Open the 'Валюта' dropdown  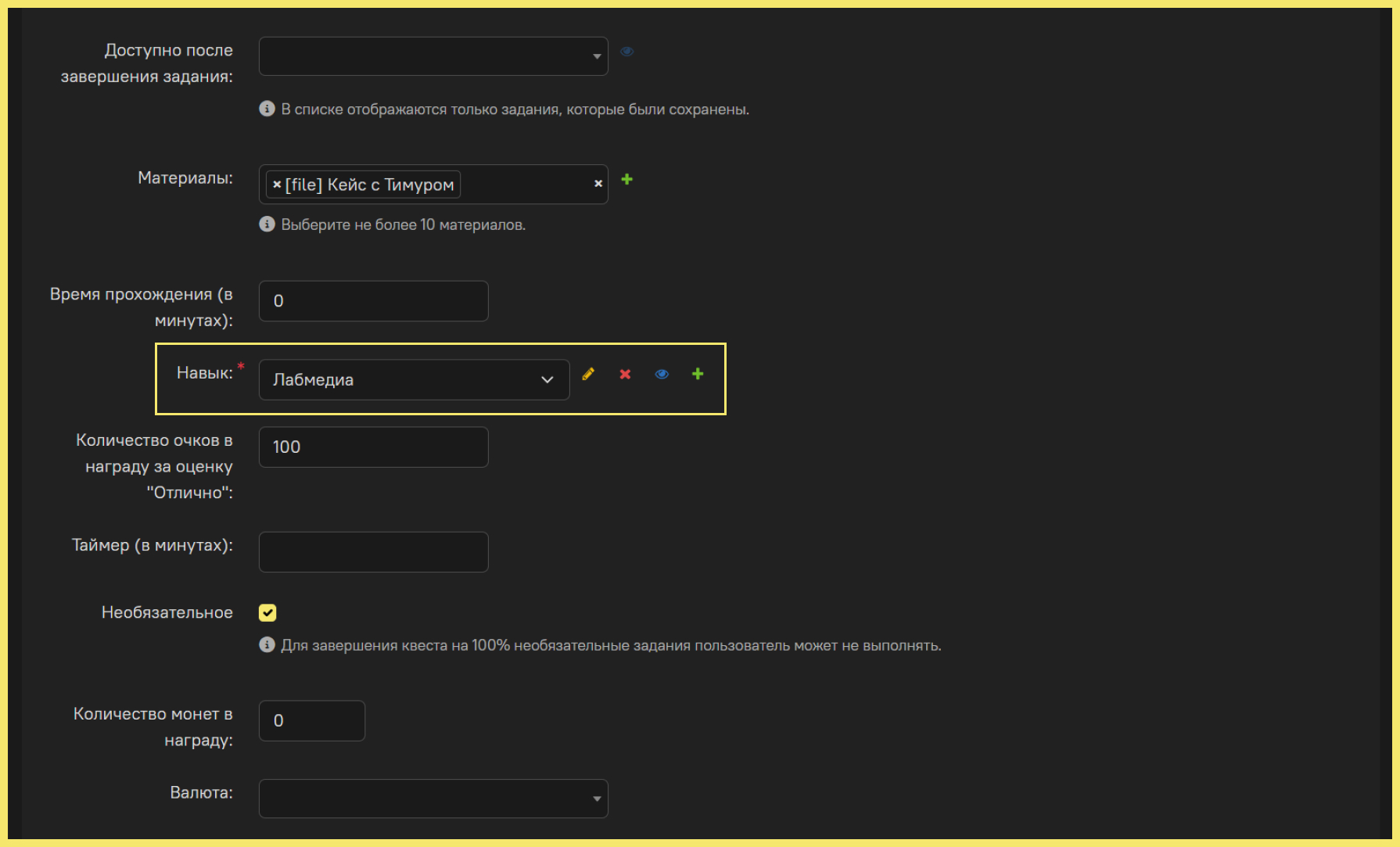(x=433, y=799)
